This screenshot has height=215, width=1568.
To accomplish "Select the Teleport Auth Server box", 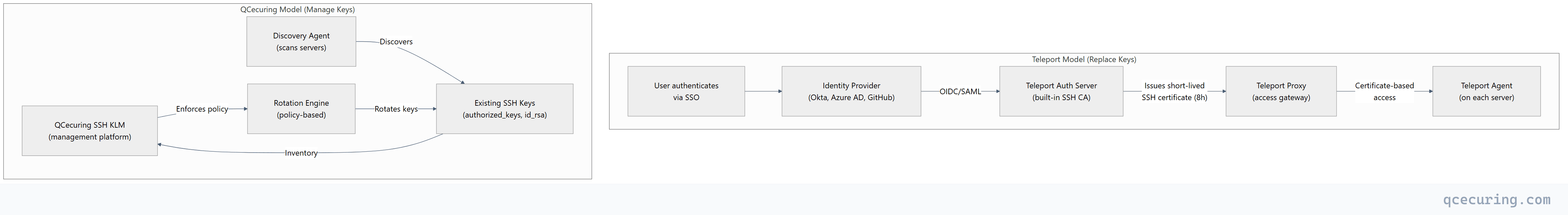I will tap(1061, 91).
